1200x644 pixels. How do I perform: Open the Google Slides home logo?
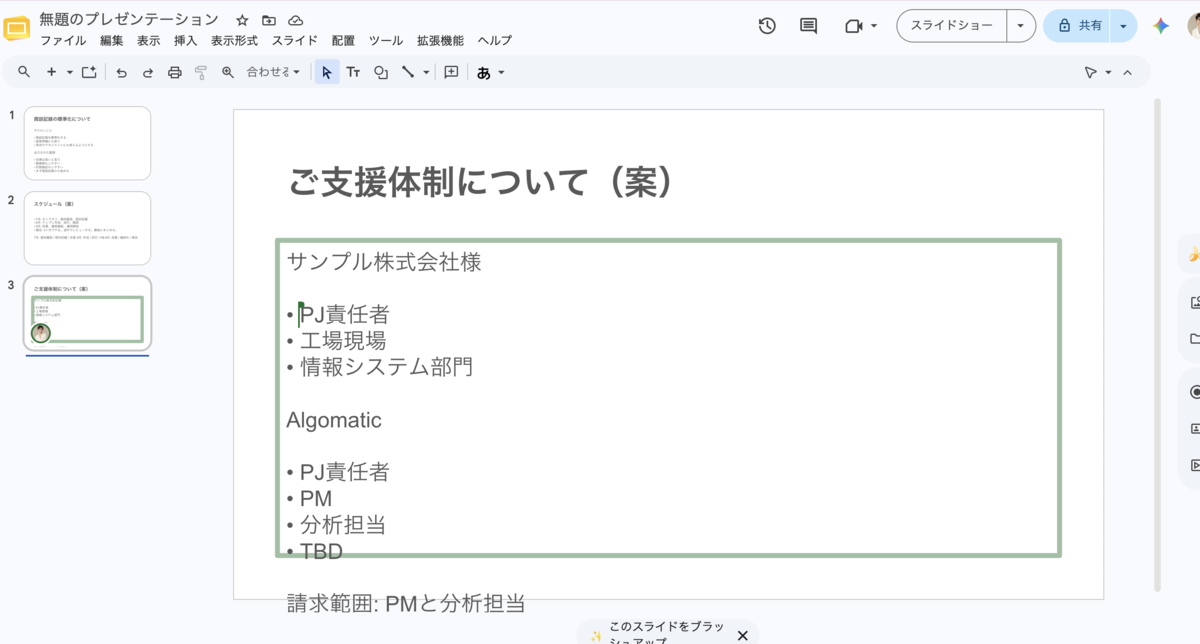tap(17, 28)
